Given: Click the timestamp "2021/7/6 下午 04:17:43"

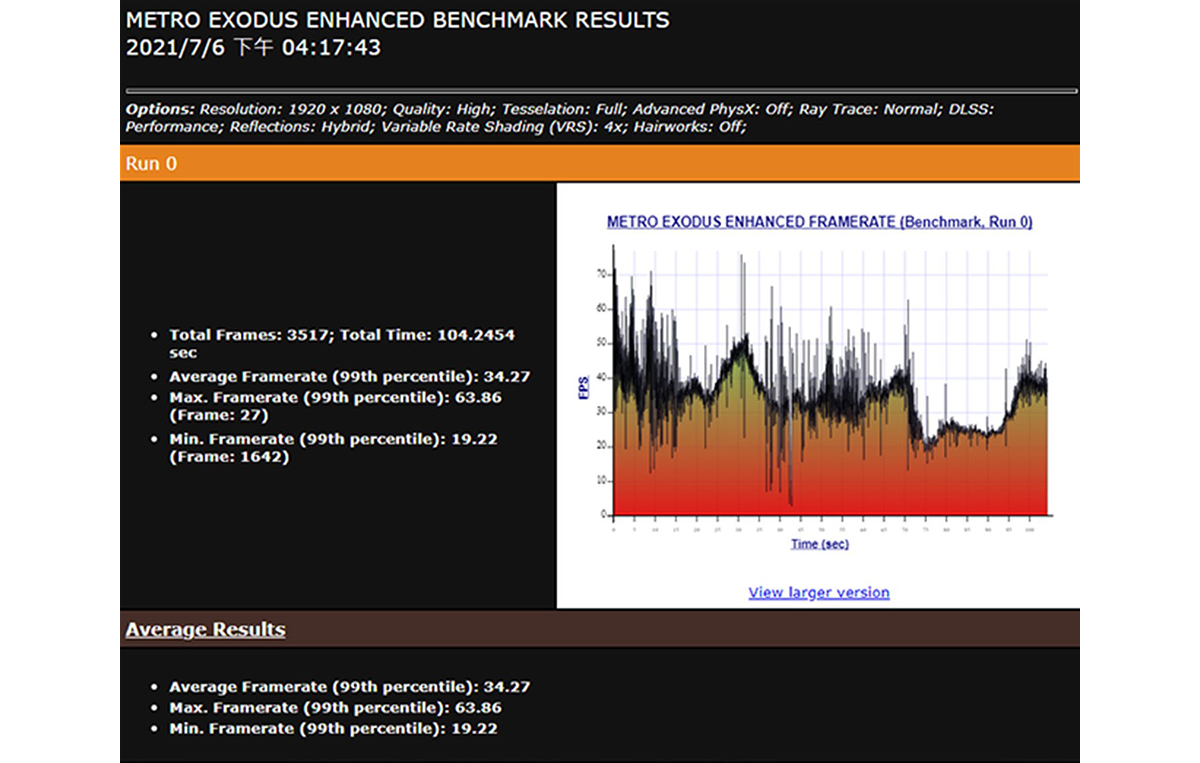Looking at the screenshot, I should pos(253,47).
